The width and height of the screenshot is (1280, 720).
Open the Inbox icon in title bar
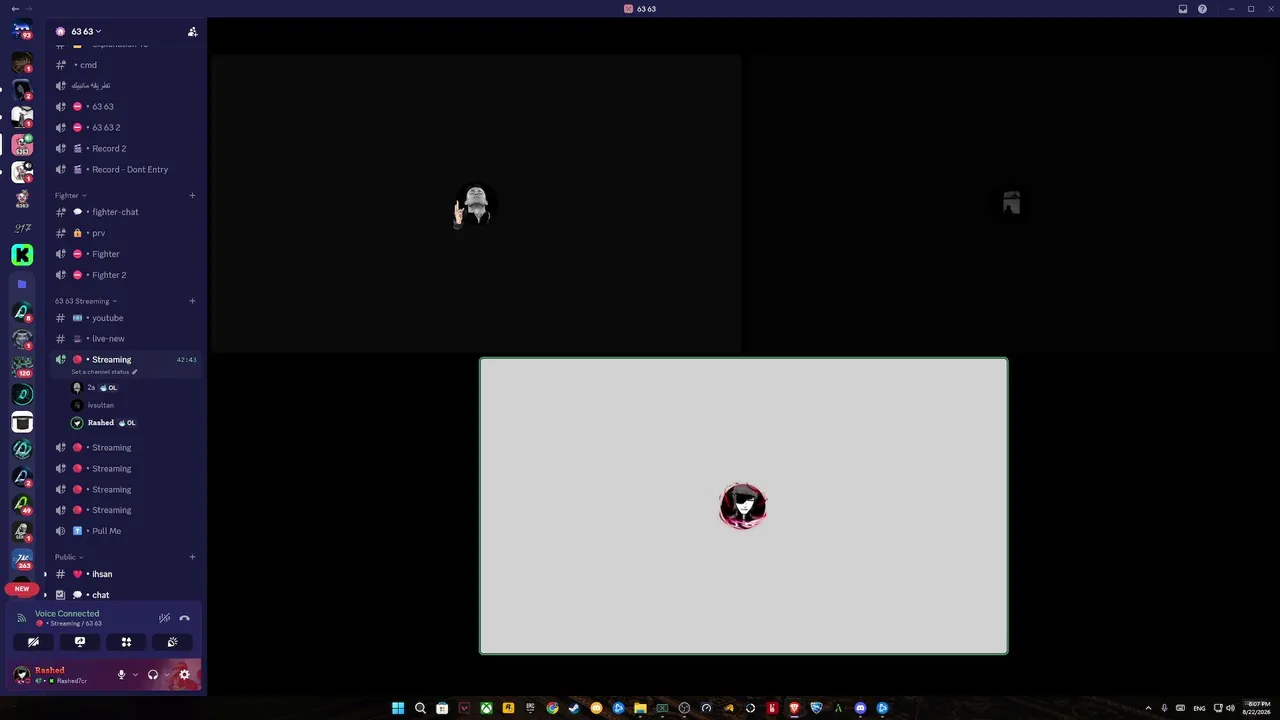click(x=1183, y=9)
